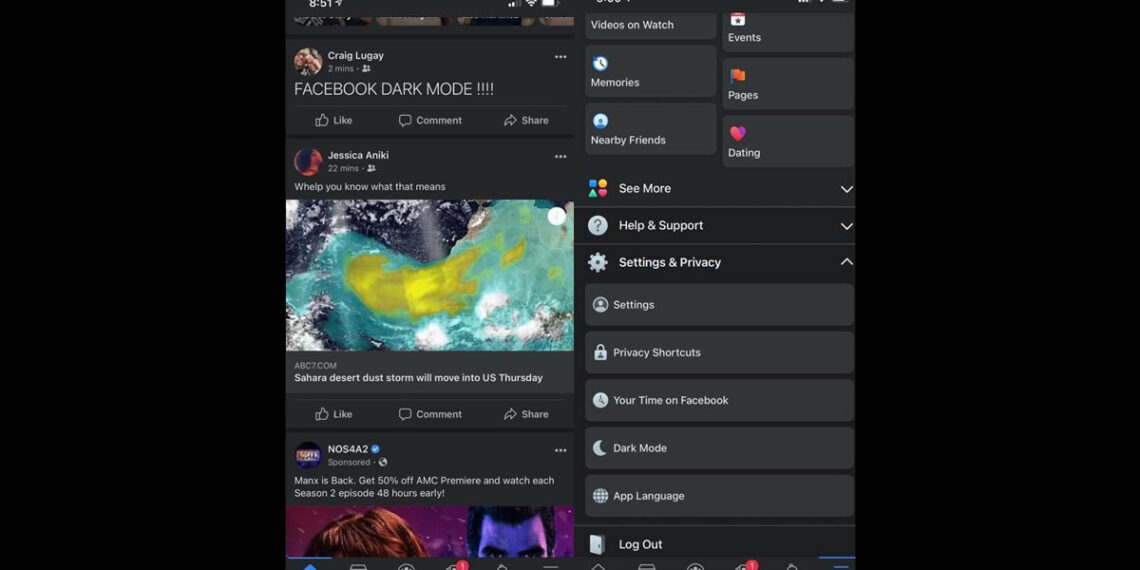Open Craig Lugay's profile picture
1140x570 pixels.
point(308,62)
